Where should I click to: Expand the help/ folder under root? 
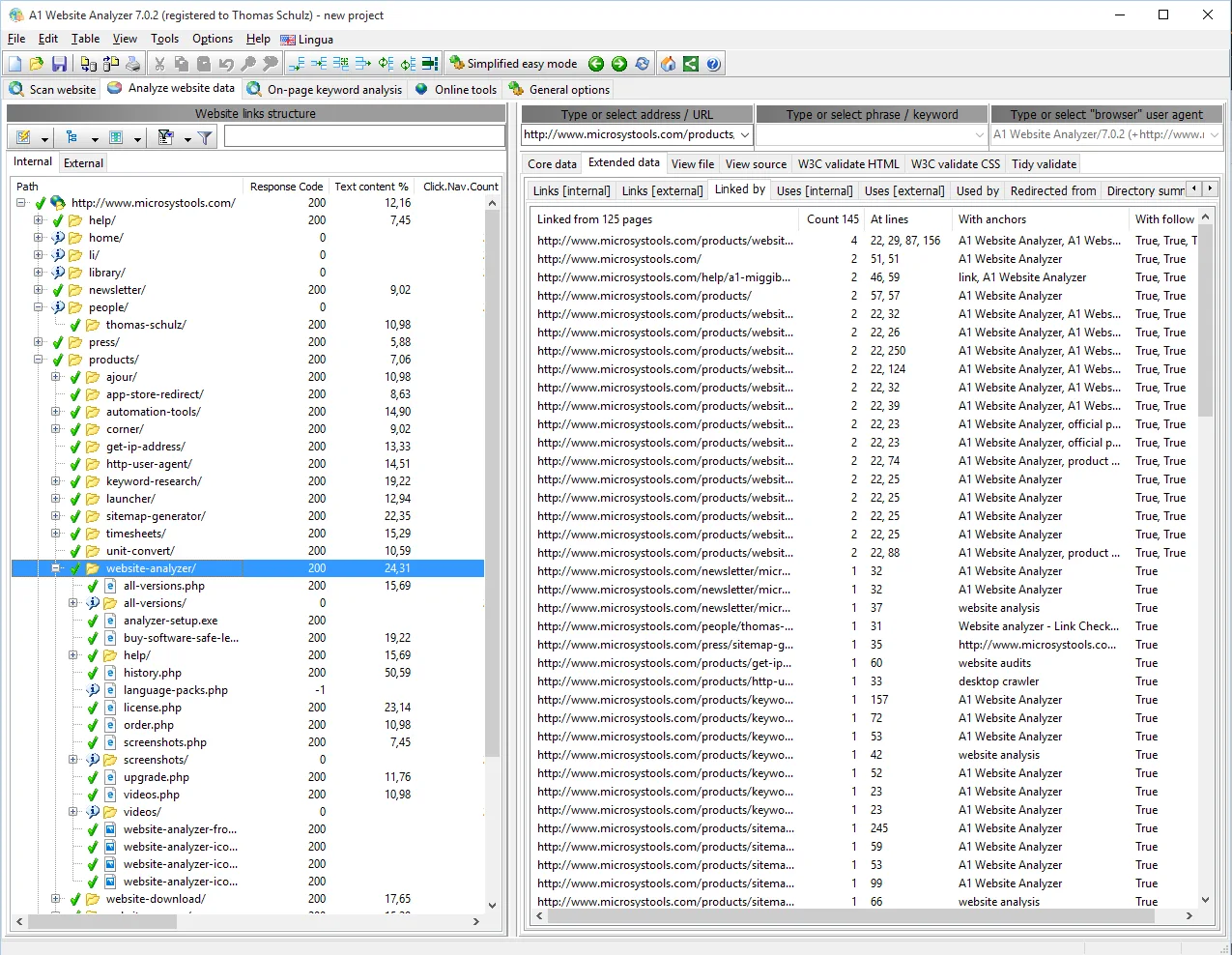tap(39, 220)
